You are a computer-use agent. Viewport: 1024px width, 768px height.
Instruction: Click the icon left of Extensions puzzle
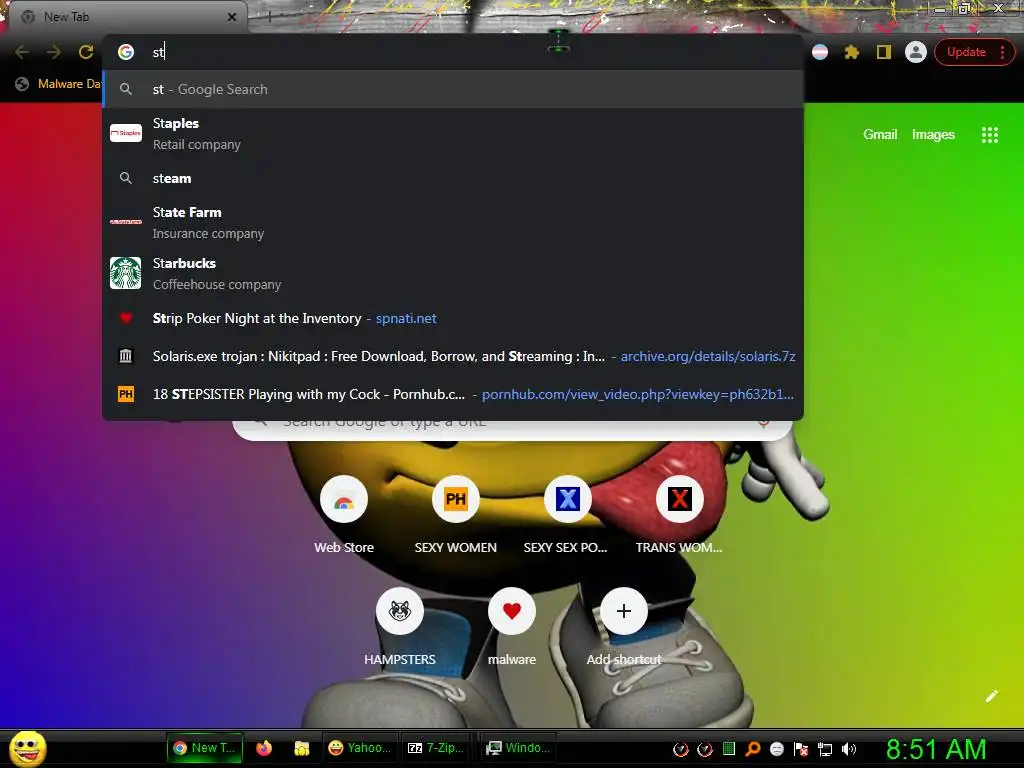[x=820, y=52]
